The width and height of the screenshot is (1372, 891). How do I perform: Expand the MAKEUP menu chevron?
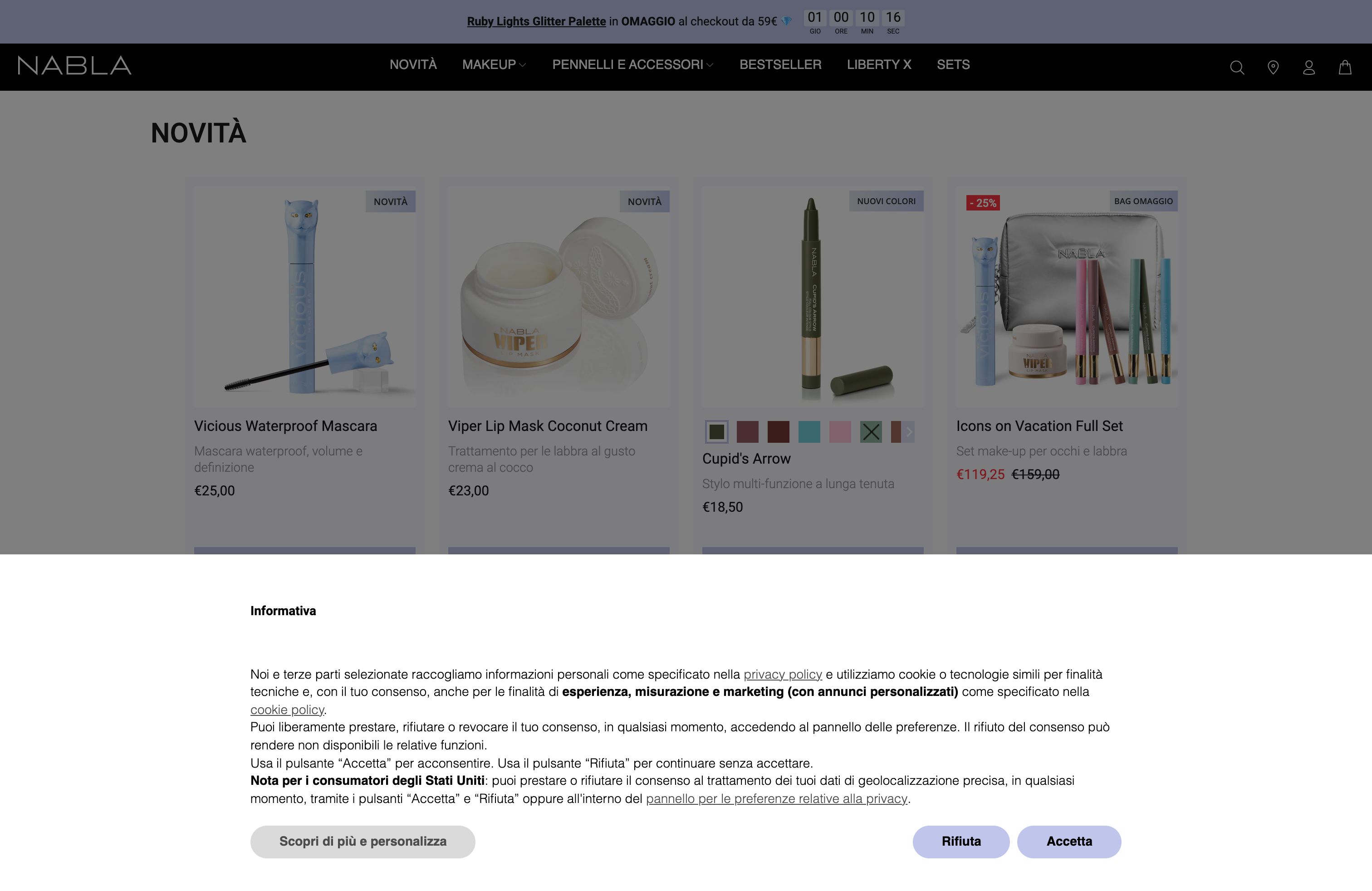tap(522, 65)
